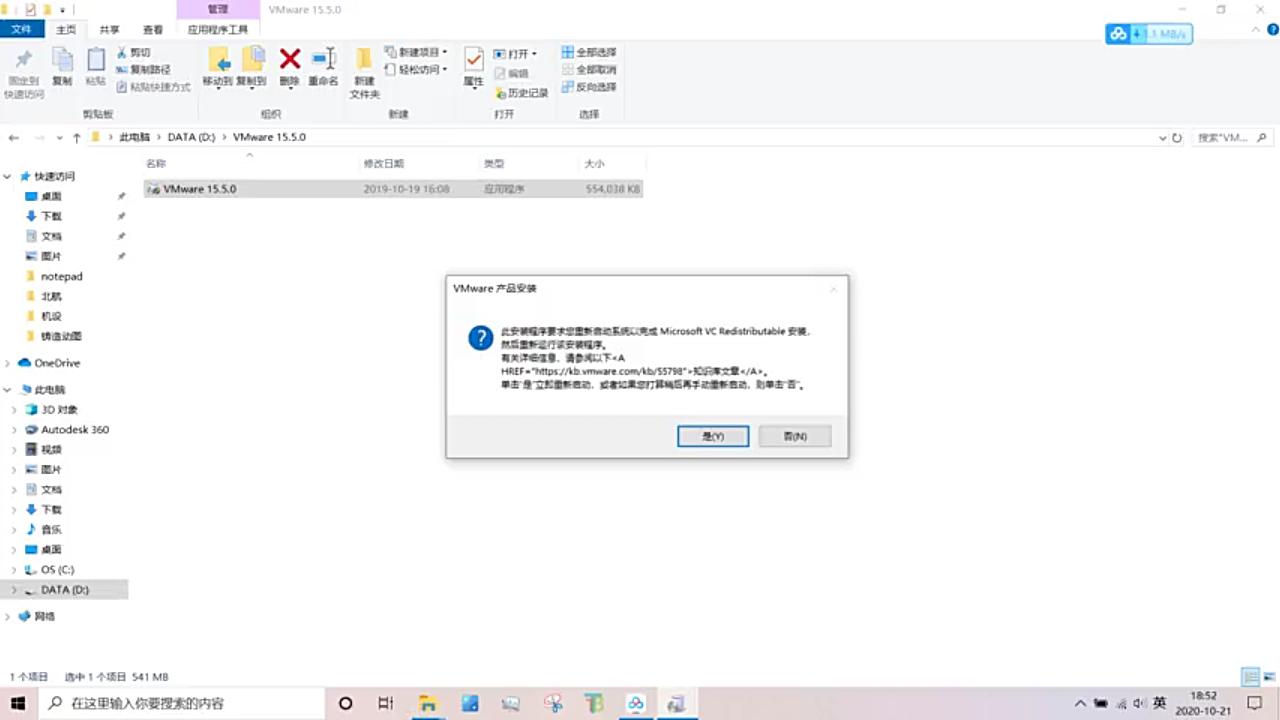The image size is (1280, 720).
Task: Collapse the Quick access (快速访问) section
Action: tap(8, 176)
